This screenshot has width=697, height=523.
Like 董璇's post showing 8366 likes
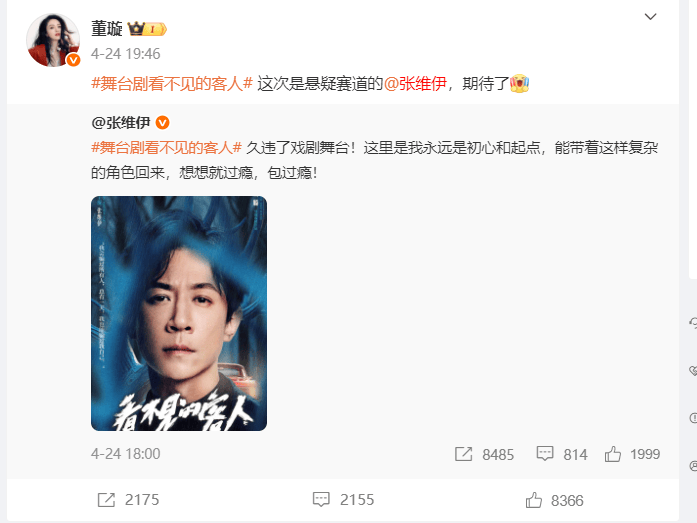click(x=534, y=500)
